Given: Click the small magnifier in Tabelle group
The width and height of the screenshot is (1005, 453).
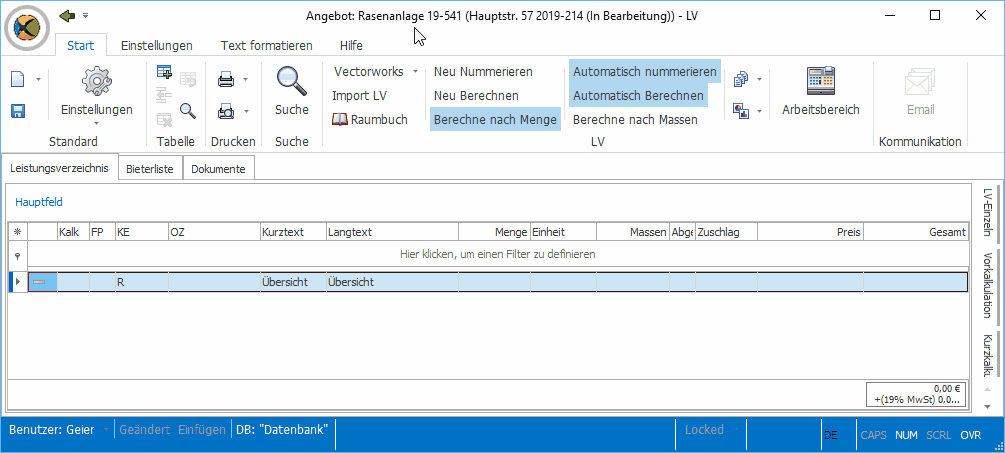Looking at the screenshot, I should (x=187, y=110).
